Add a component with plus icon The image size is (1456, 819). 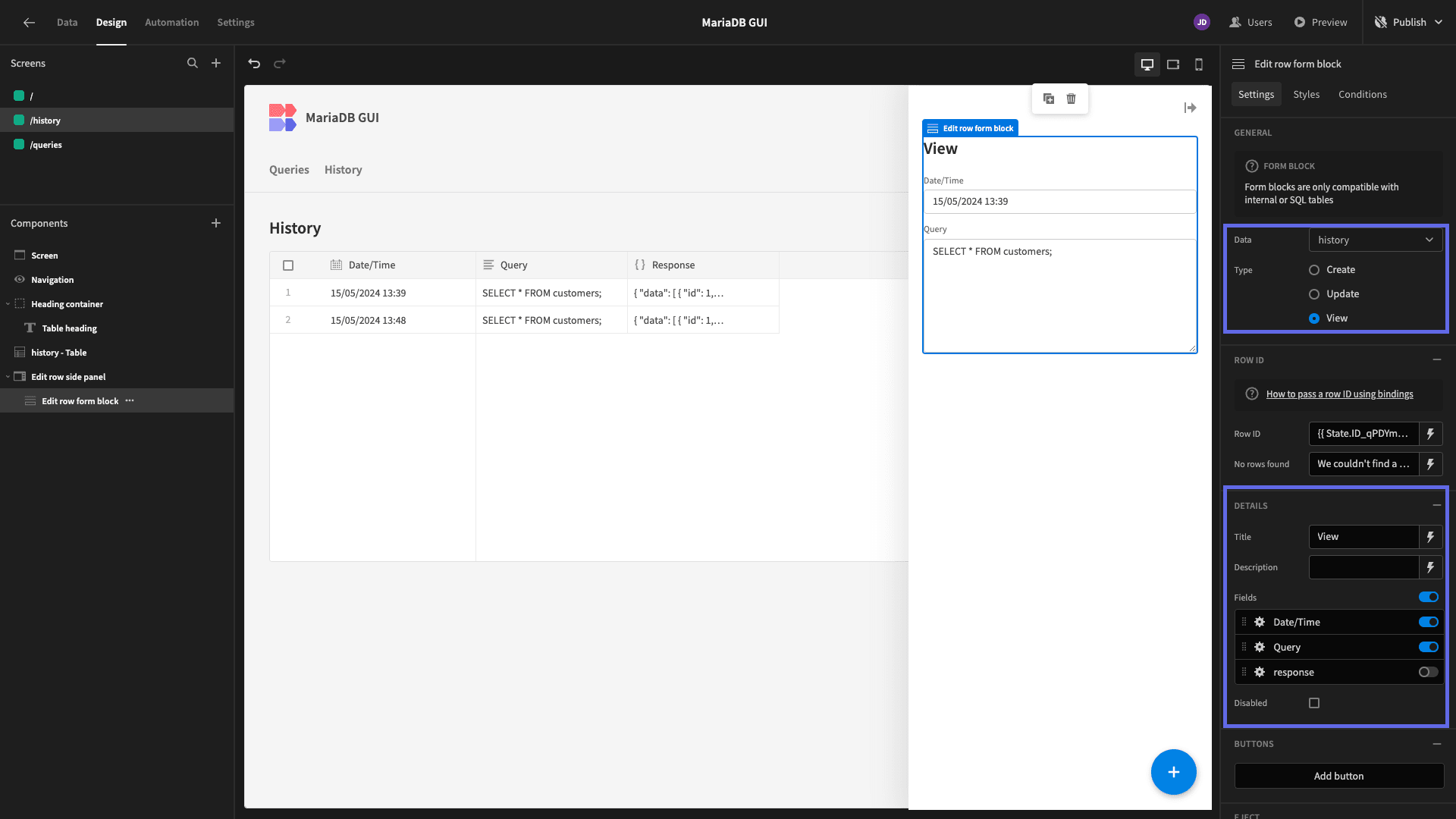click(x=216, y=223)
